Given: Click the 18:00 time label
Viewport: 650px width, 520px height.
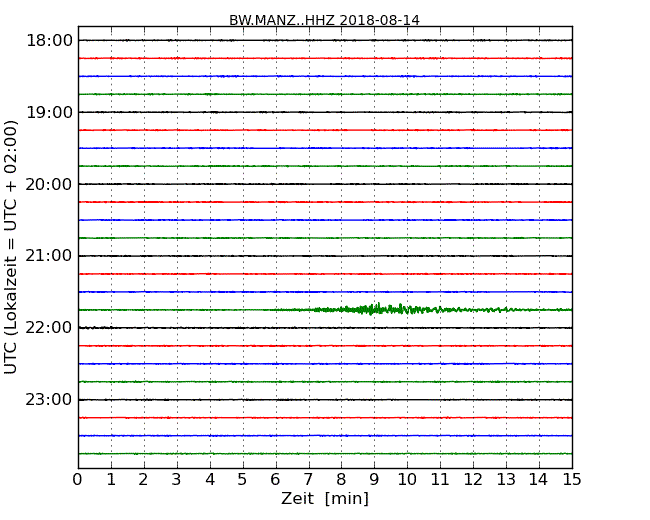Looking at the screenshot, I should pyautogui.click(x=49, y=41).
